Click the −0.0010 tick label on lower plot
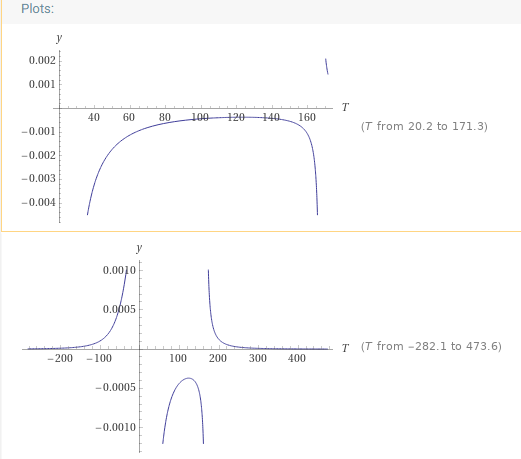 coord(116,427)
